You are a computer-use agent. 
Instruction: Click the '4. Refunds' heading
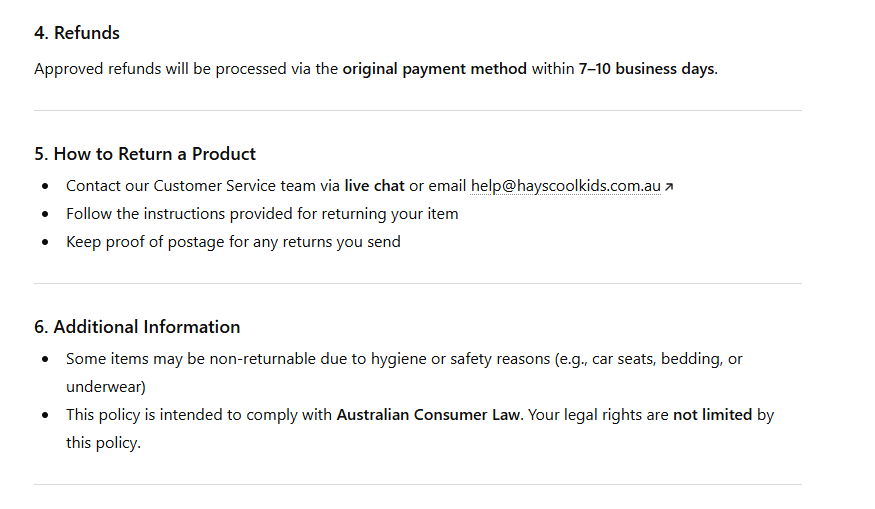pyautogui.click(x=77, y=33)
